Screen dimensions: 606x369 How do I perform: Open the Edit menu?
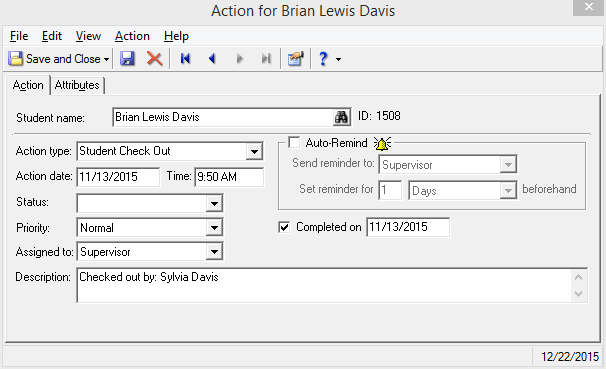point(52,36)
